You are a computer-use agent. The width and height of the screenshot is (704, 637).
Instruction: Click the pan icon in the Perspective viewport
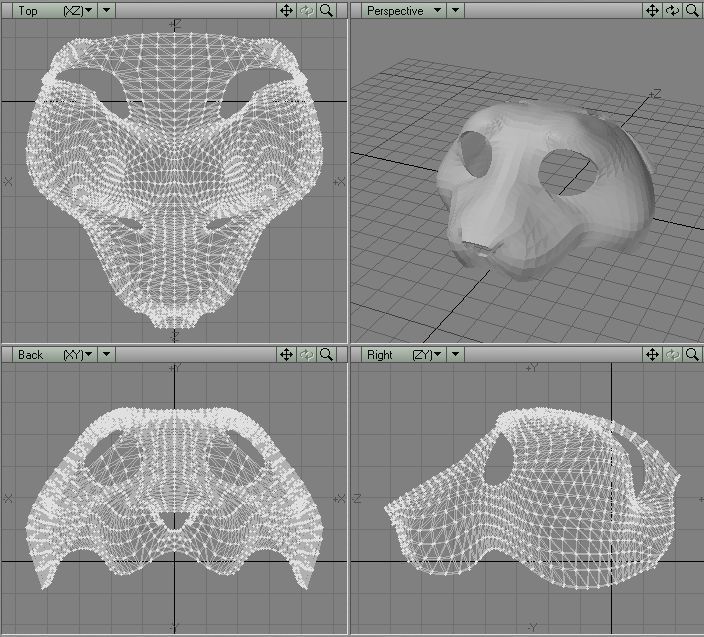point(652,11)
